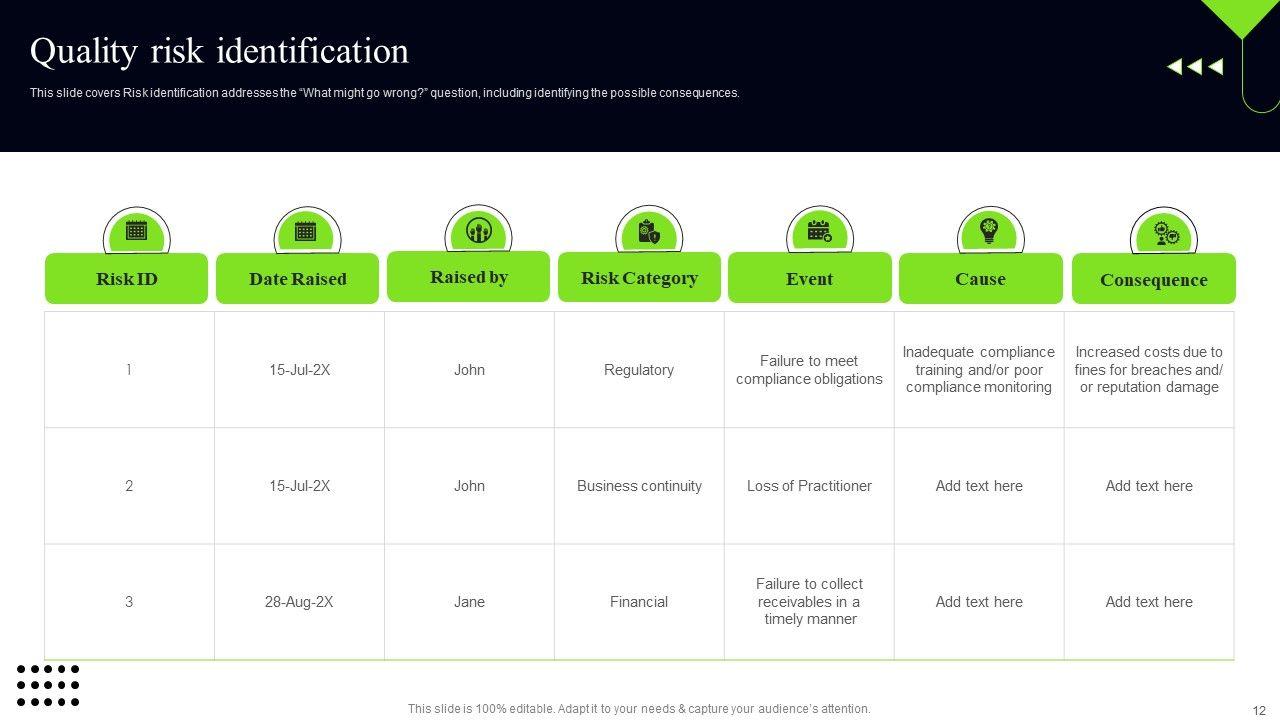
Task: Click the Event column header
Action: (809, 279)
